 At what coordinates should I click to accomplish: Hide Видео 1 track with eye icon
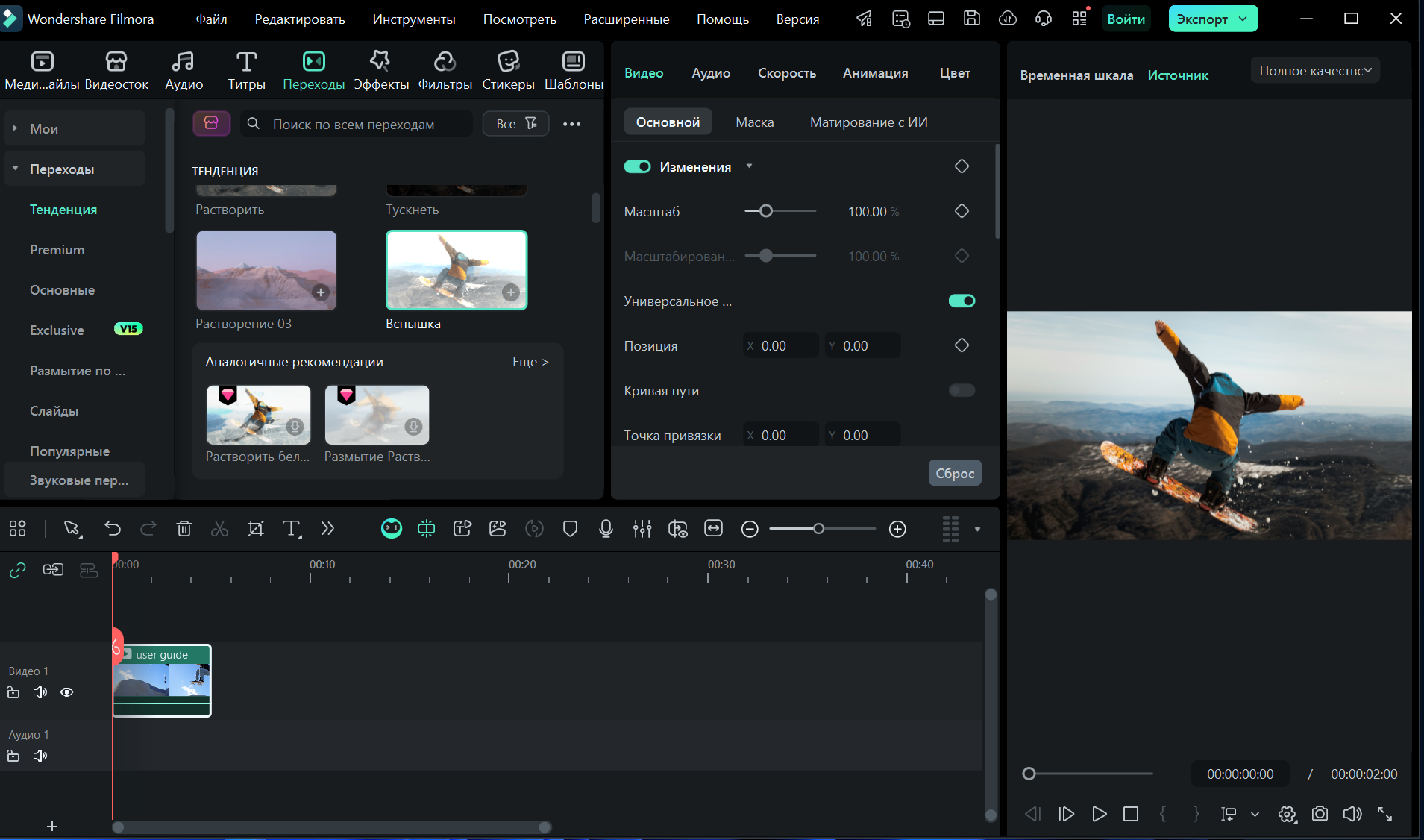click(x=67, y=692)
